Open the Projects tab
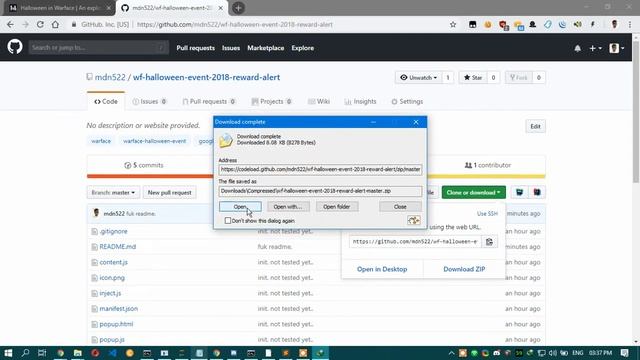 tap(271, 101)
